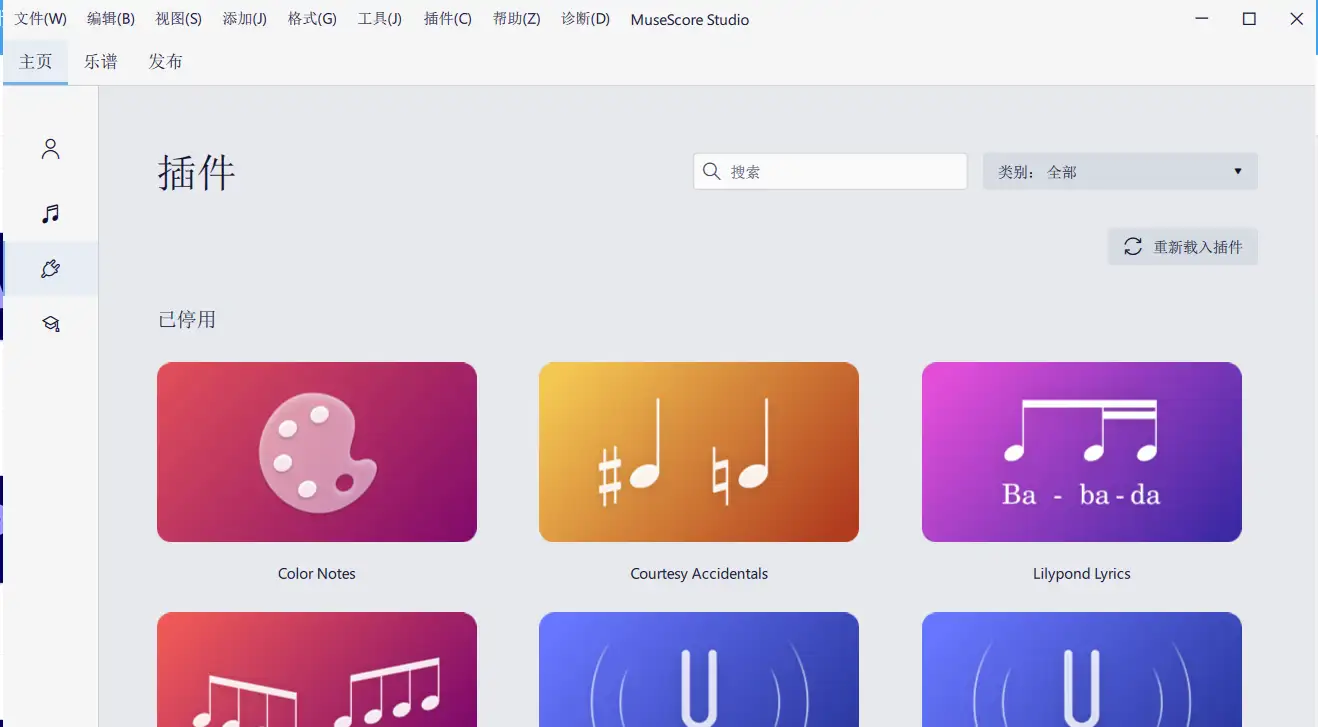Open the 文件(W) menu
The width and height of the screenshot is (1318, 727).
[41, 19]
